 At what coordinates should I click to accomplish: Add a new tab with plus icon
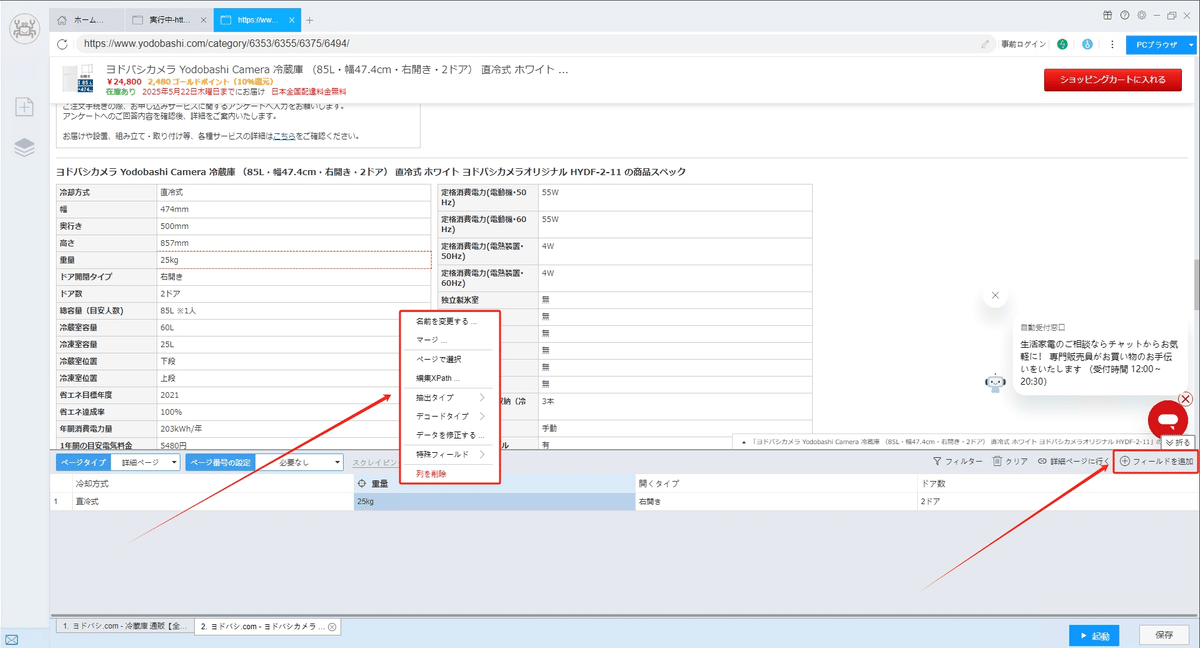point(310,20)
